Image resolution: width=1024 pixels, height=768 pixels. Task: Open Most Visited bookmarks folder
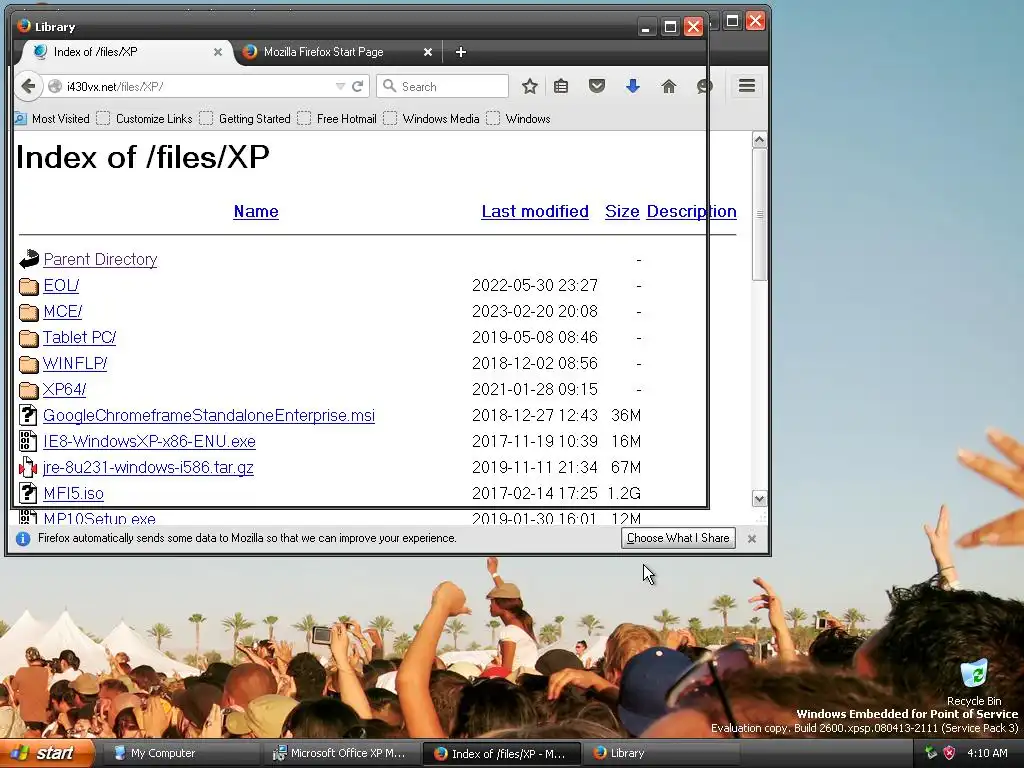click(52, 119)
